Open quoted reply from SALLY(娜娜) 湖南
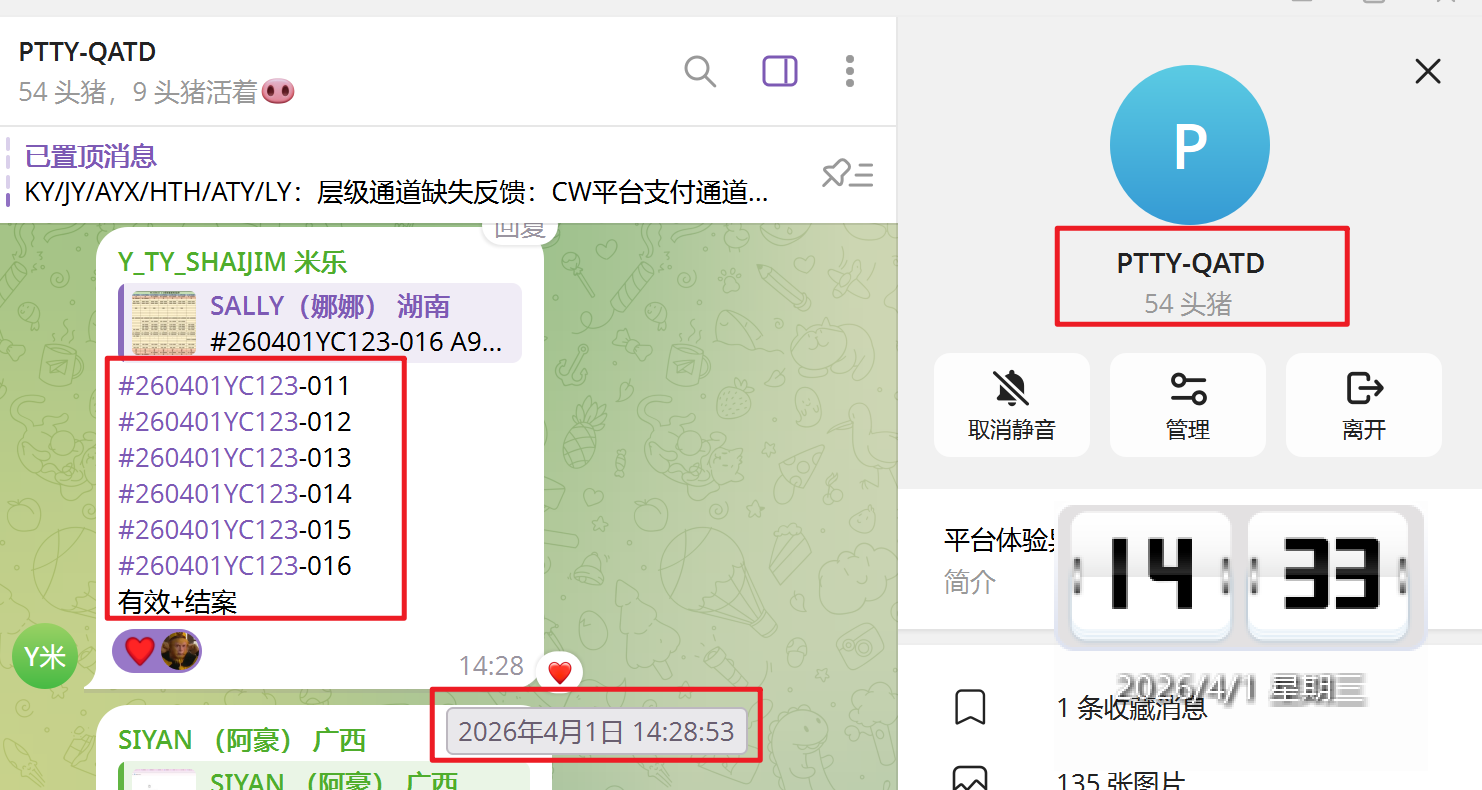This screenshot has width=1482, height=790. coord(320,323)
